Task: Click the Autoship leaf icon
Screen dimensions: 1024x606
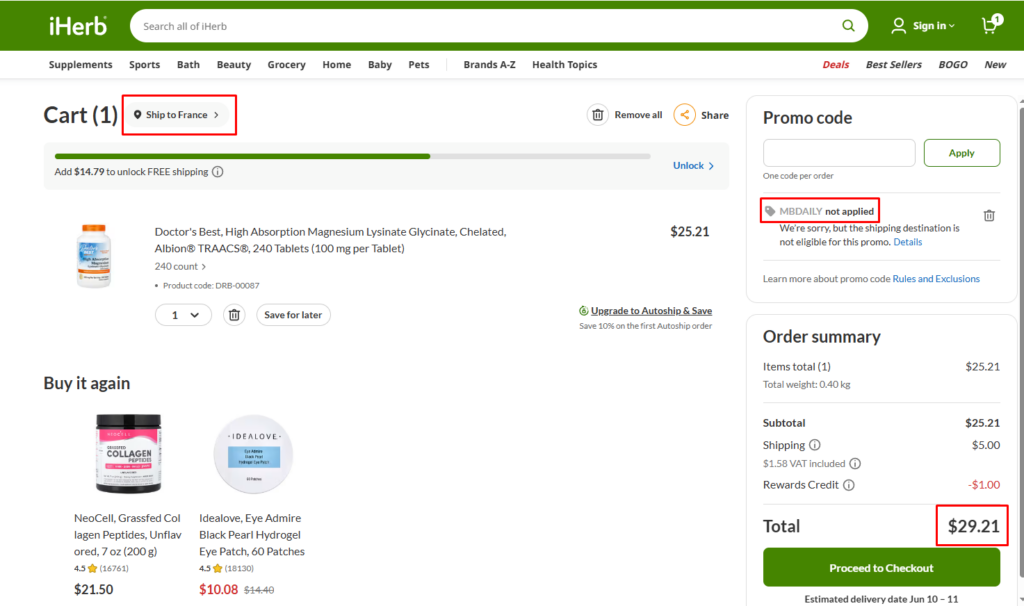Action: 583,311
